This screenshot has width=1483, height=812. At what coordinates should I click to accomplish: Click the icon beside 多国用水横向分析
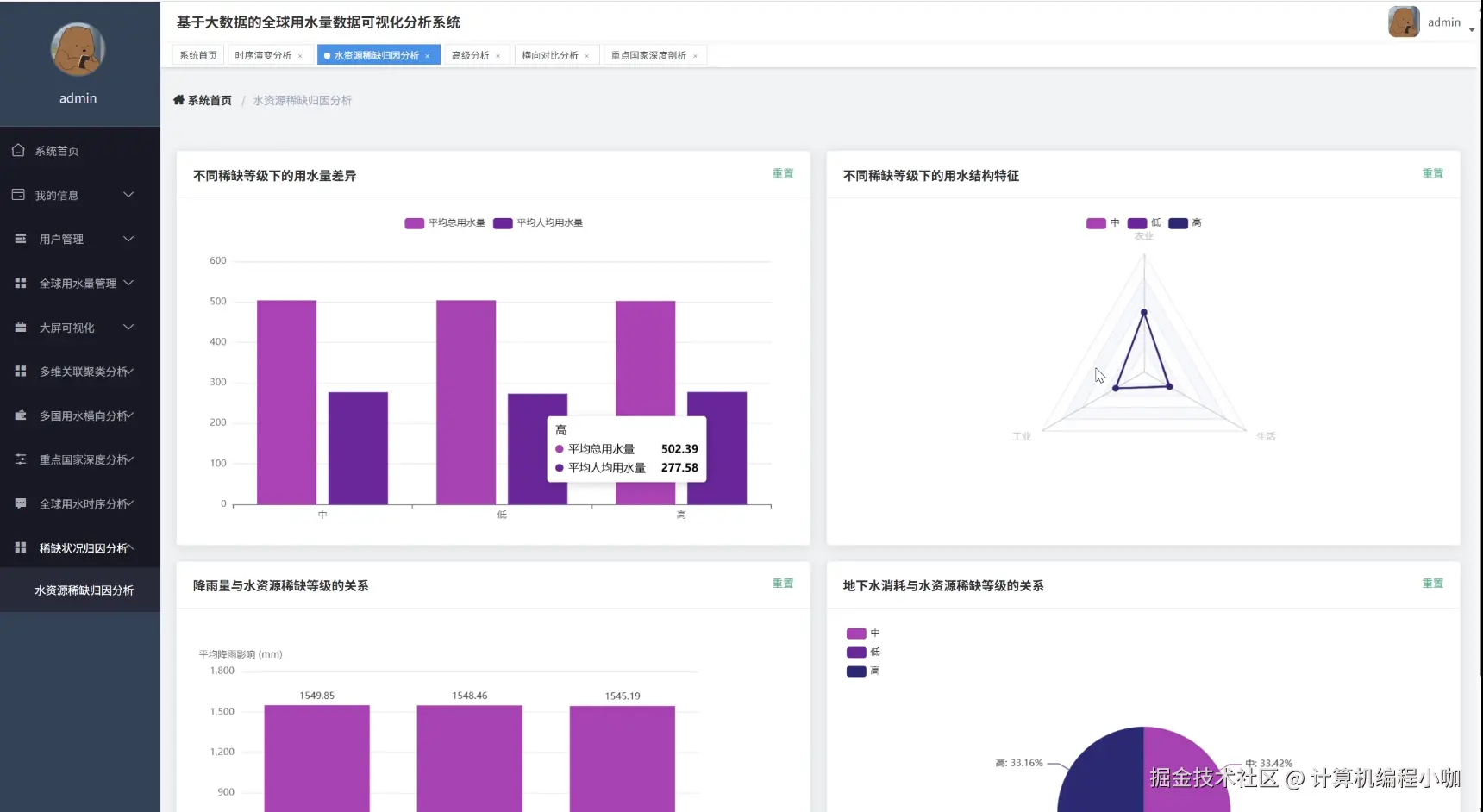point(21,415)
